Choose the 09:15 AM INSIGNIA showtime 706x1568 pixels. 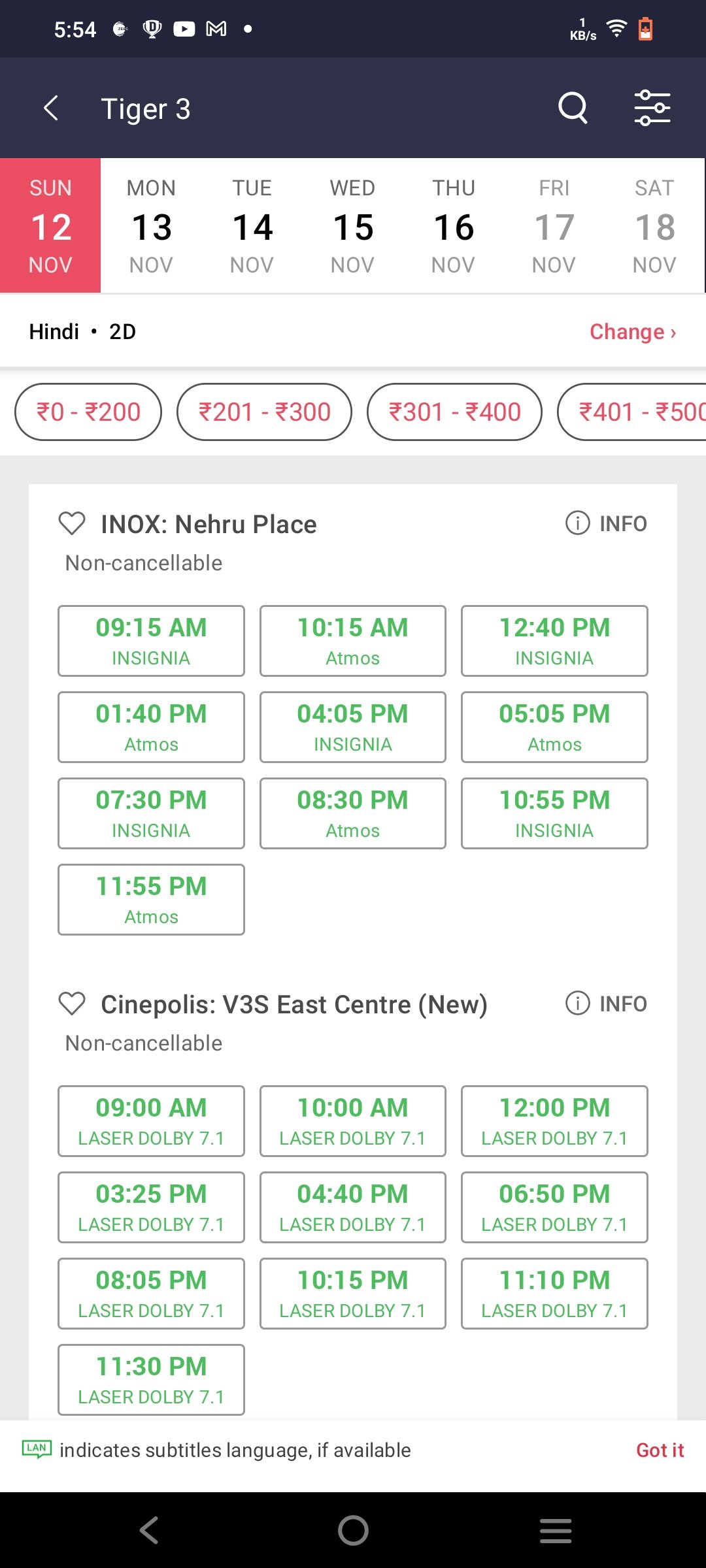pos(151,641)
